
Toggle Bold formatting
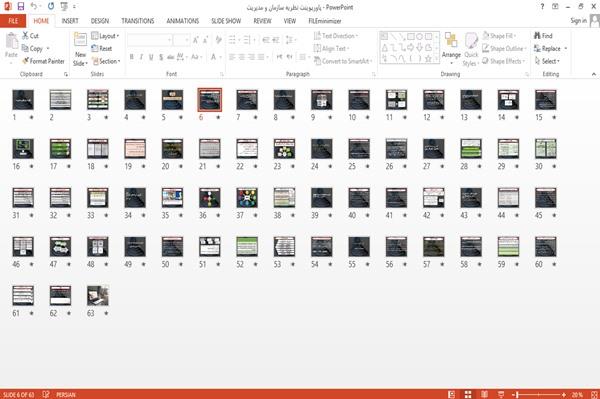coord(132,57)
